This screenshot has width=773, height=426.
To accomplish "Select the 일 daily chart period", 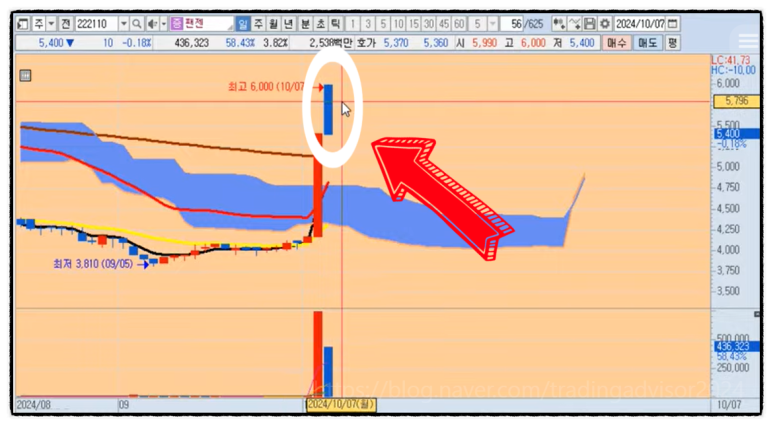I will [243, 24].
